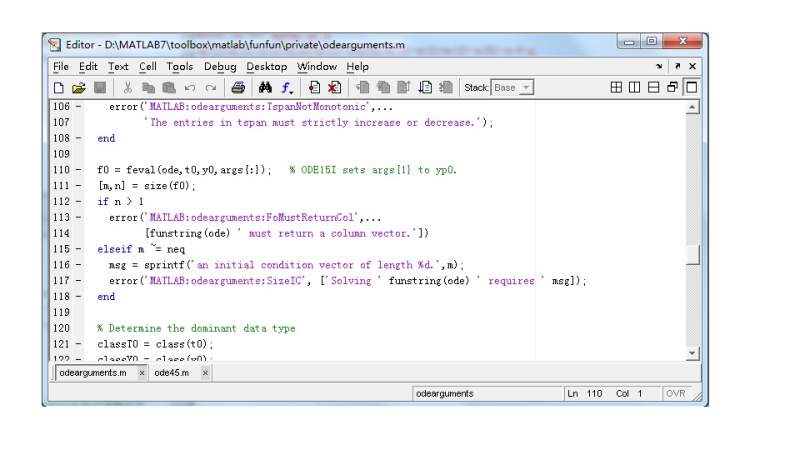Click the Redo arrow icon

coord(210,88)
